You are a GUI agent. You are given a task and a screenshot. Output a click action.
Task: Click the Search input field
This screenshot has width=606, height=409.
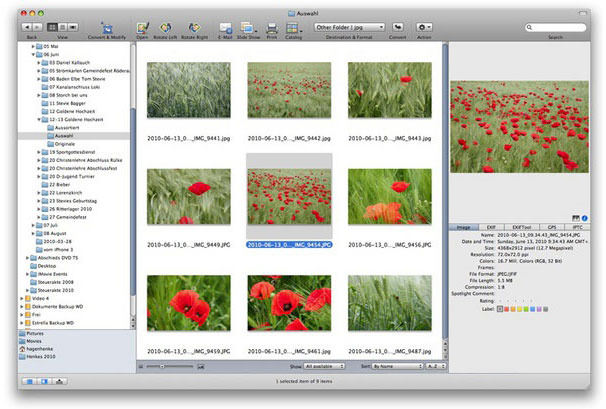click(x=555, y=25)
